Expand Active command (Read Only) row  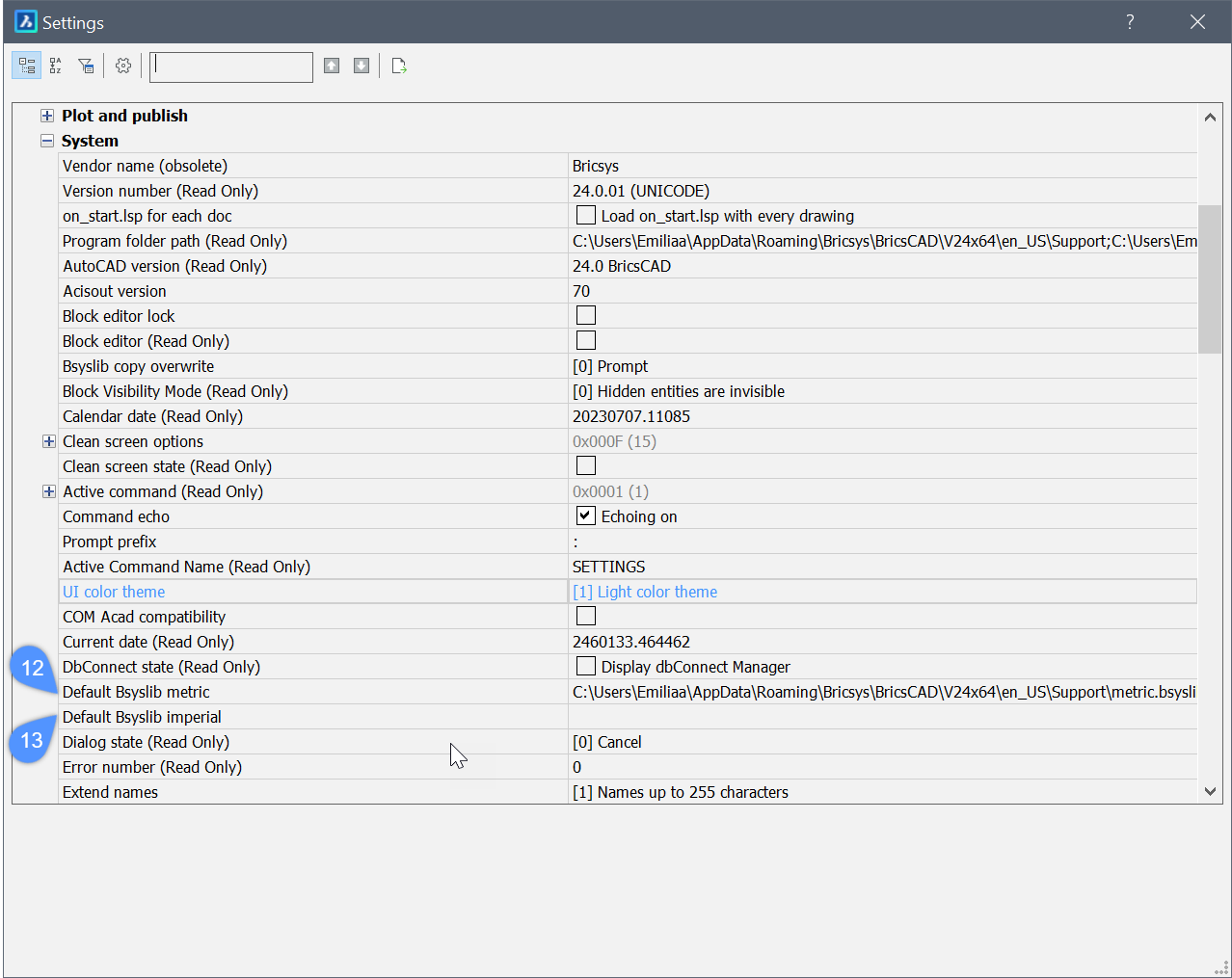pos(49,491)
